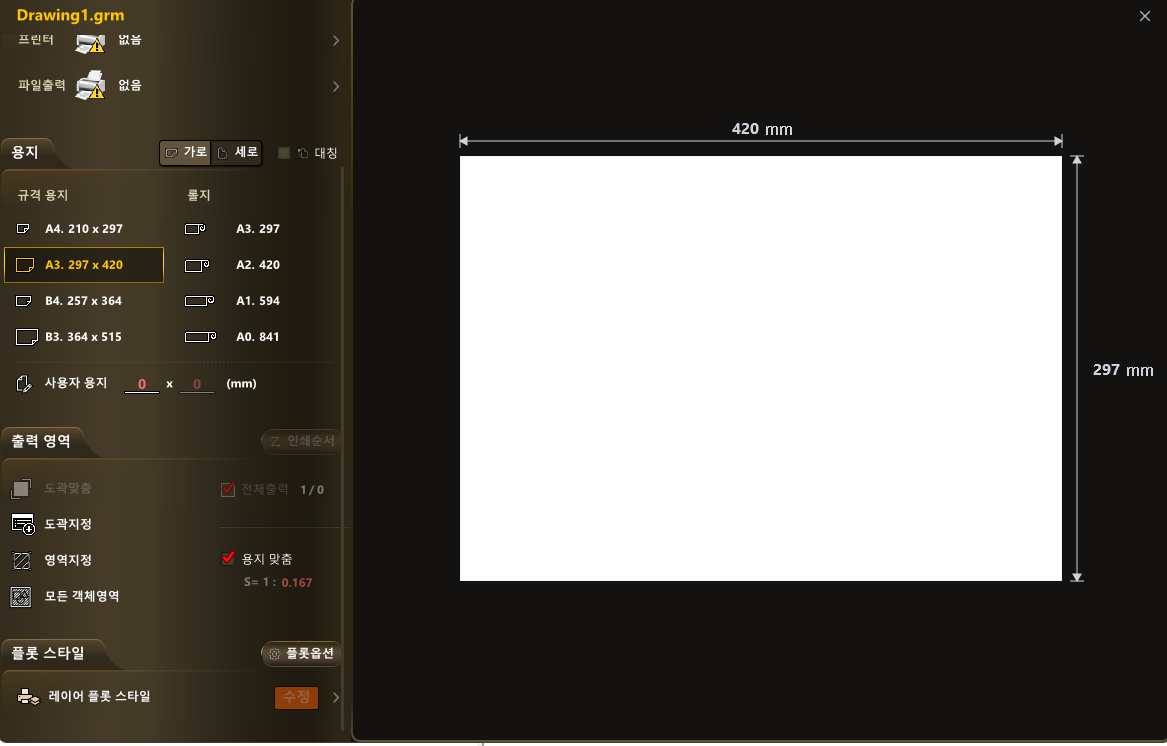Select roll paper A3. 297
Viewport: 1167px width, 746px height.
[x=258, y=229]
